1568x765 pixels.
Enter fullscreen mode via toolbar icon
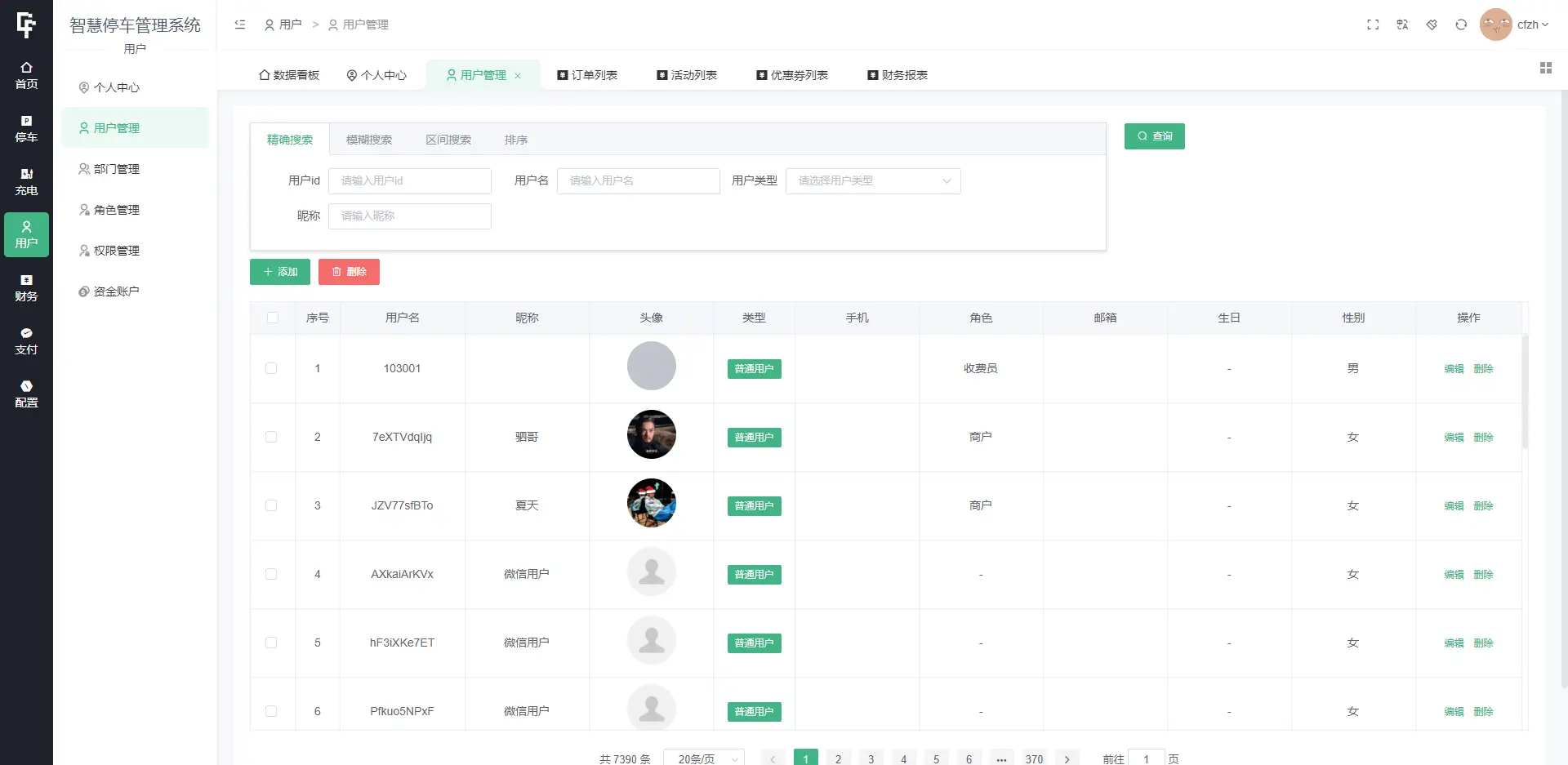tap(1373, 24)
